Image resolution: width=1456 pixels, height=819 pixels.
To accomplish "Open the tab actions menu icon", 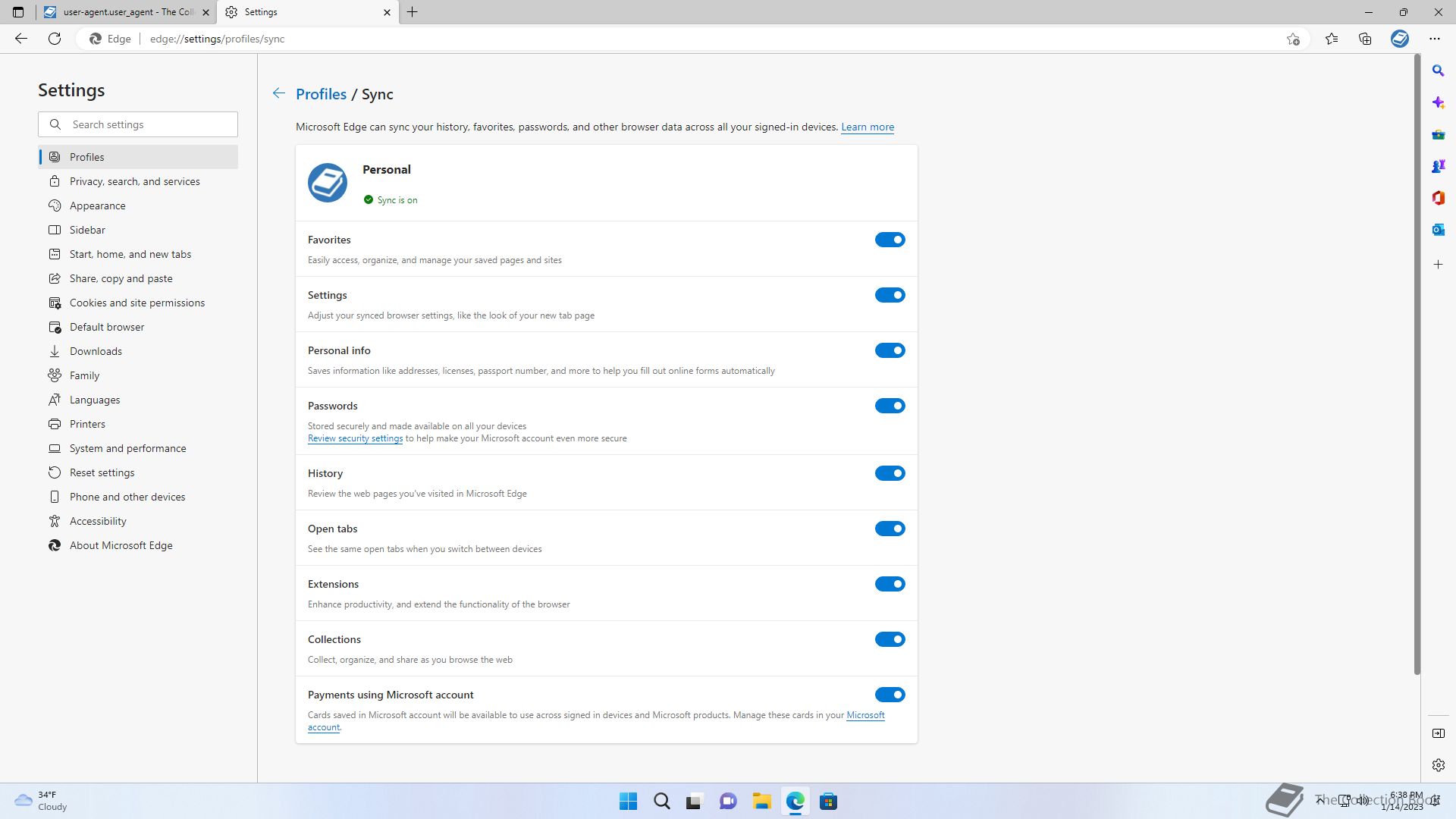I will 18,12.
